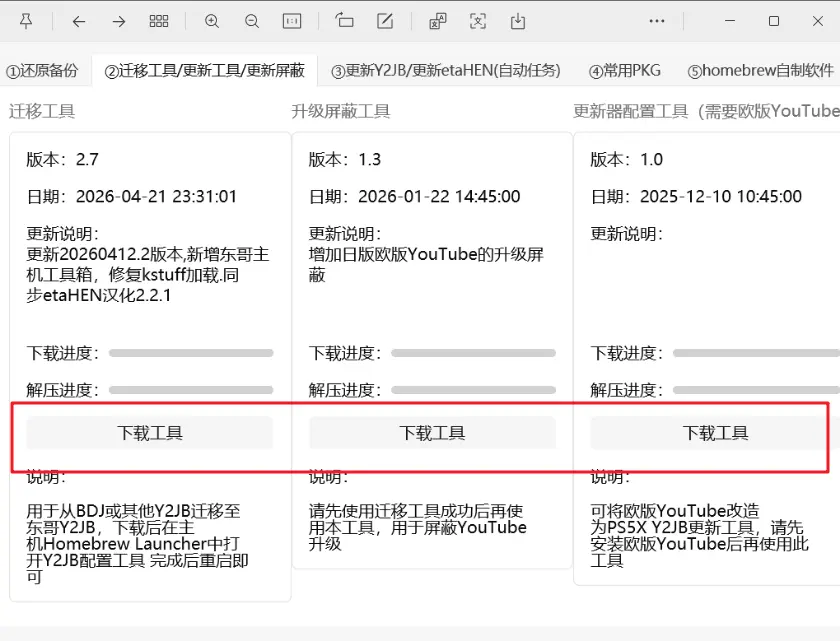The image size is (840, 641).
Task: Open the edit/annotate tool
Action: 385,21
